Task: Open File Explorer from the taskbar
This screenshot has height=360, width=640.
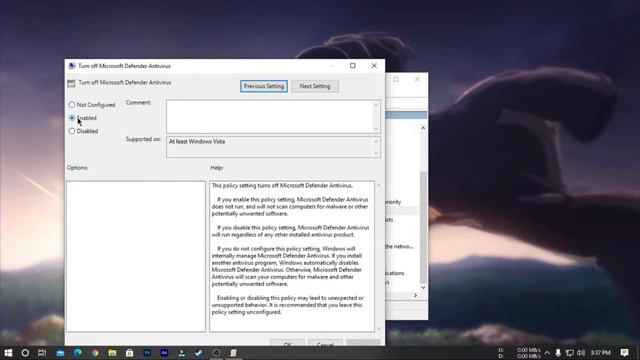Action: [112, 353]
